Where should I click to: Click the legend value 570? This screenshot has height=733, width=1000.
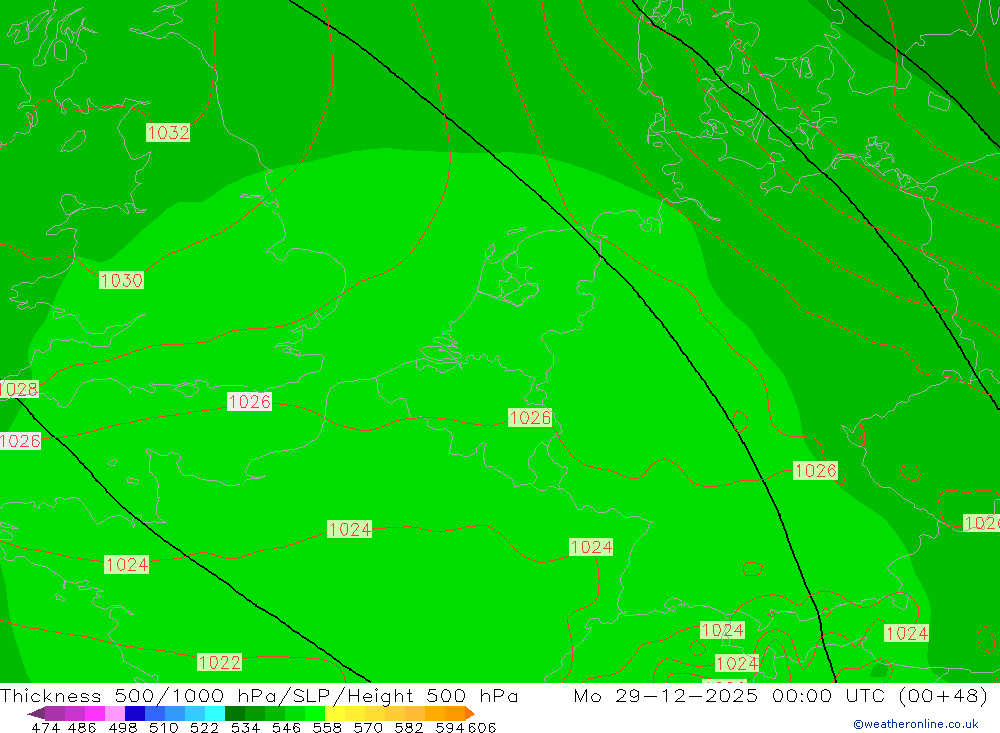point(367,728)
